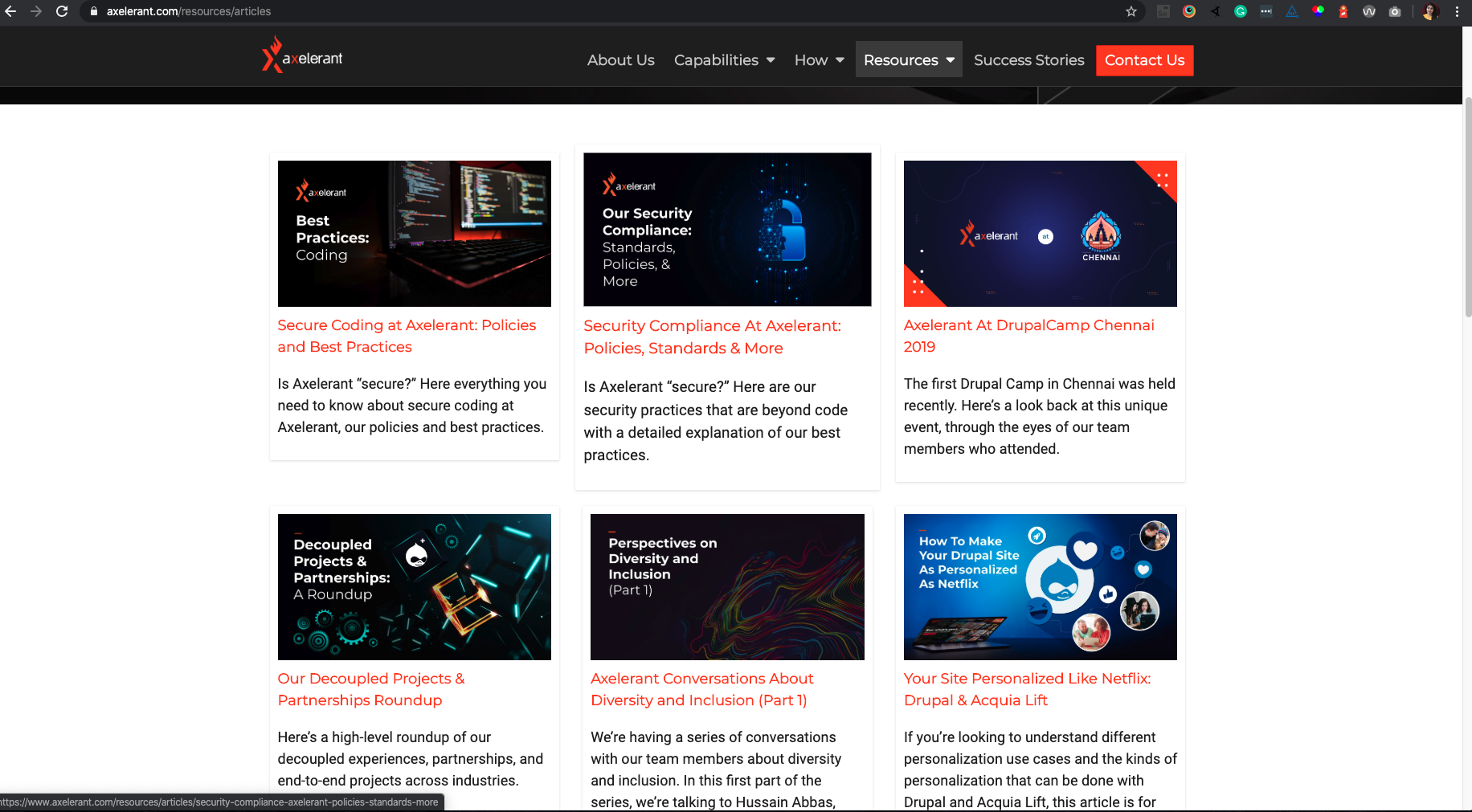Open the About Us menu item
This screenshot has height=812, width=1472.
point(620,60)
